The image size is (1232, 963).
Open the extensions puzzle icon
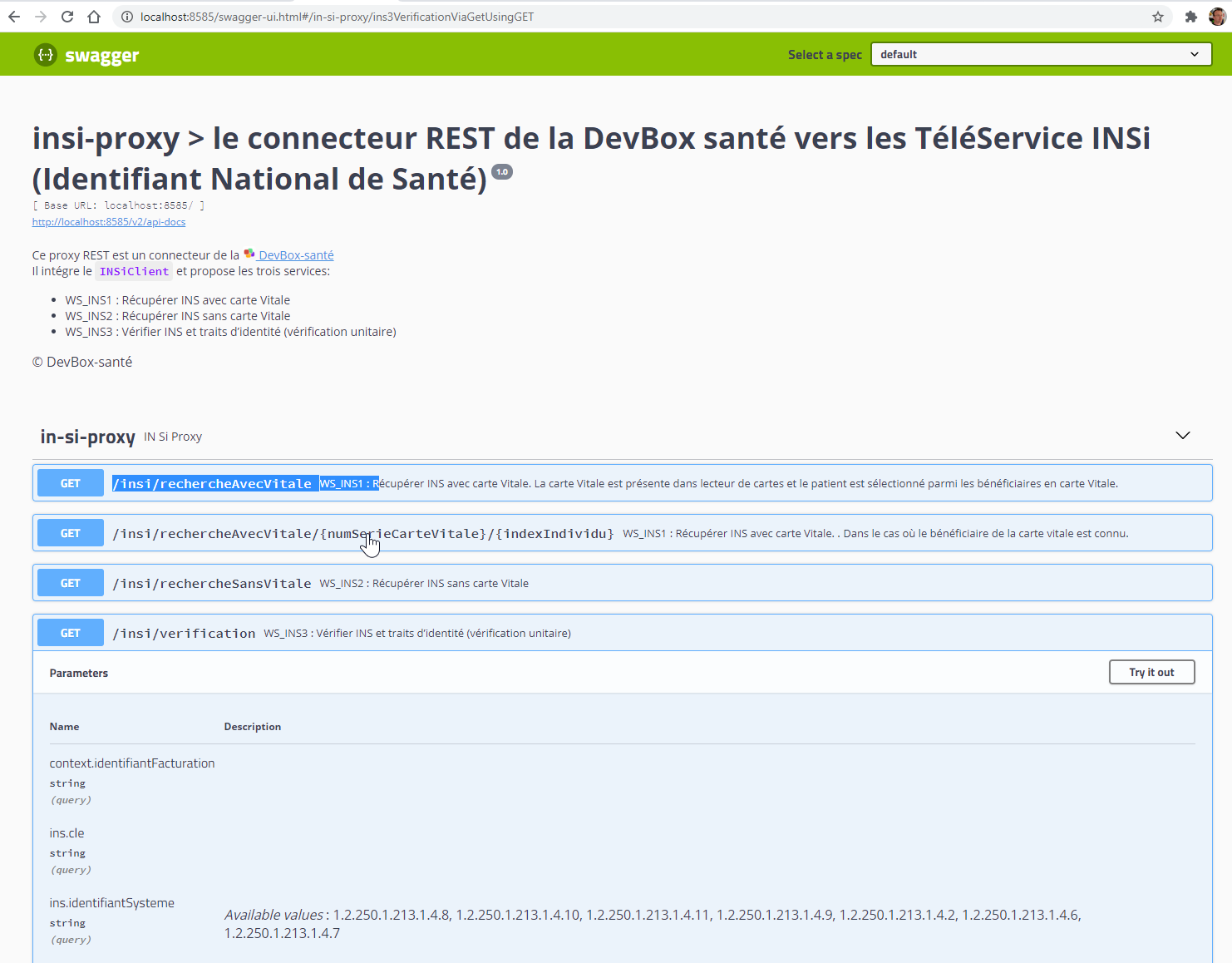1190,17
